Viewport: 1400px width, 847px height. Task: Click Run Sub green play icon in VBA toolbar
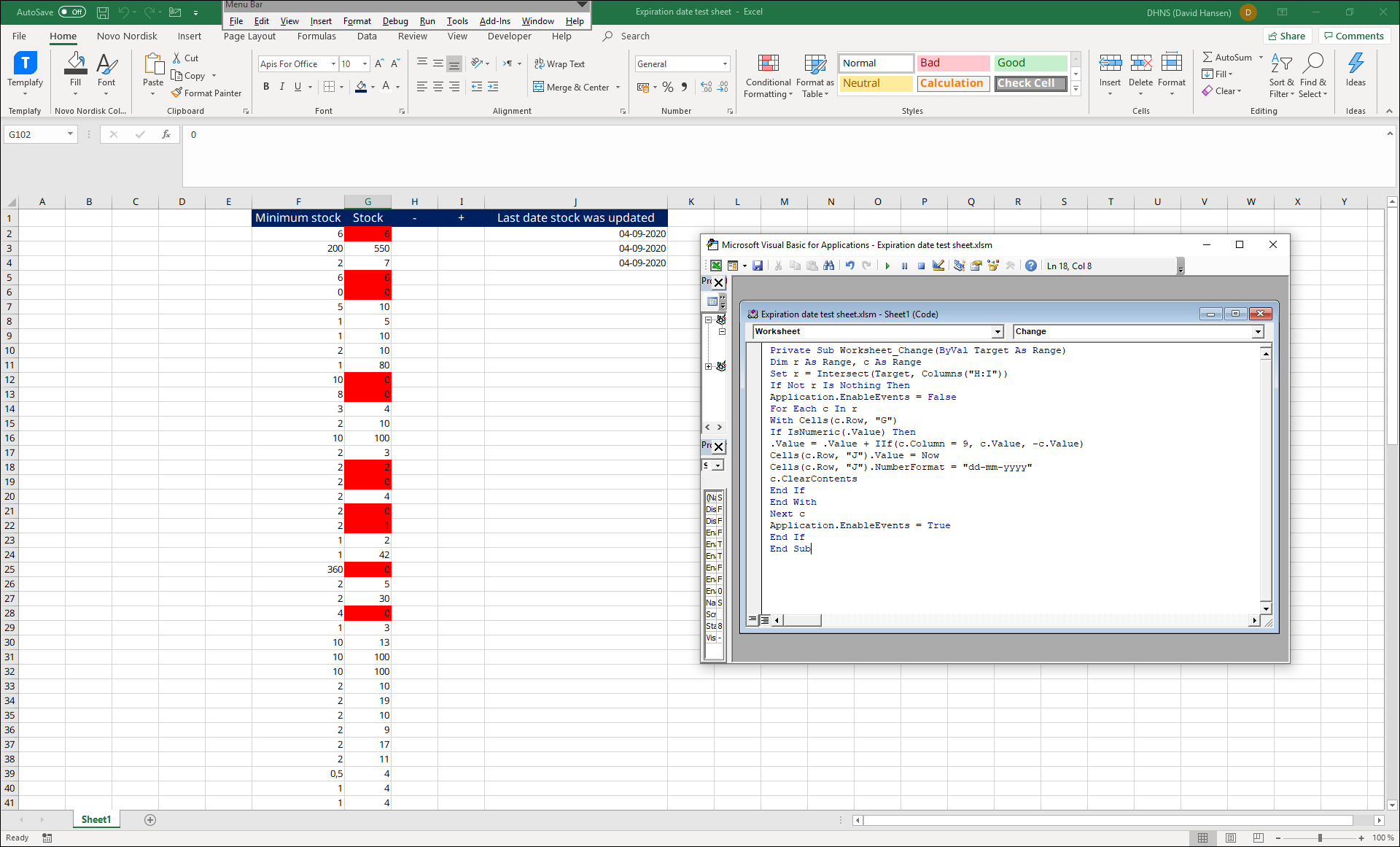887,266
